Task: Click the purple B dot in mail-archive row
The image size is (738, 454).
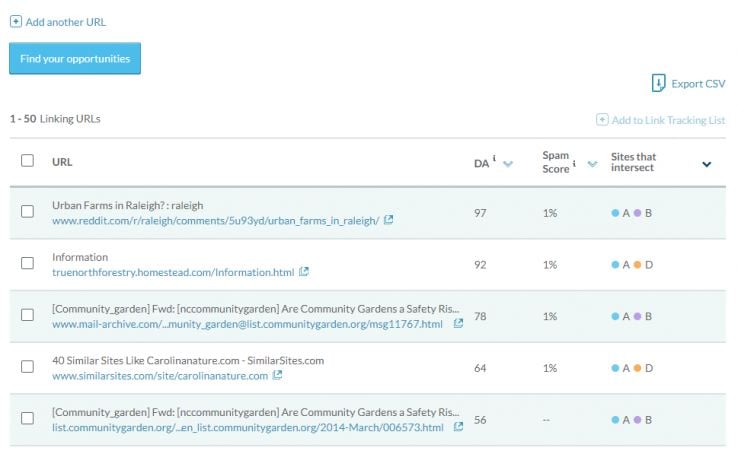Action: point(637,316)
